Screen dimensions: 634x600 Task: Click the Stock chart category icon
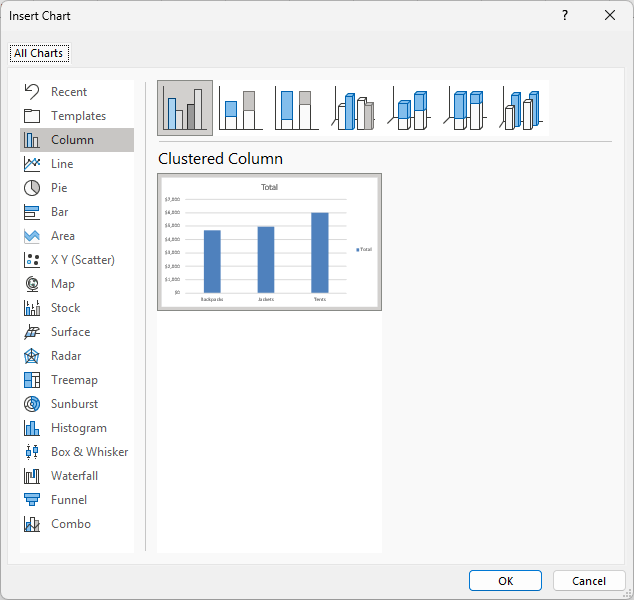point(32,308)
